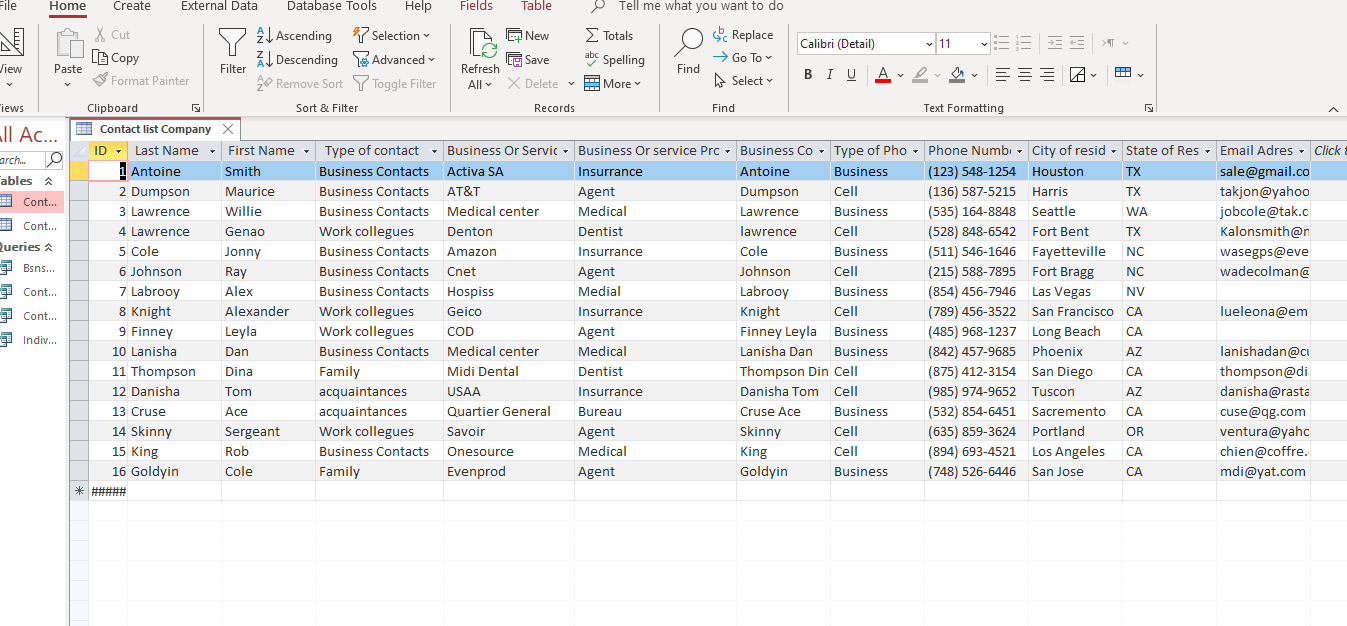This screenshot has width=1347, height=626.
Task: Open the Table ribbon tab
Action: click(x=536, y=7)
